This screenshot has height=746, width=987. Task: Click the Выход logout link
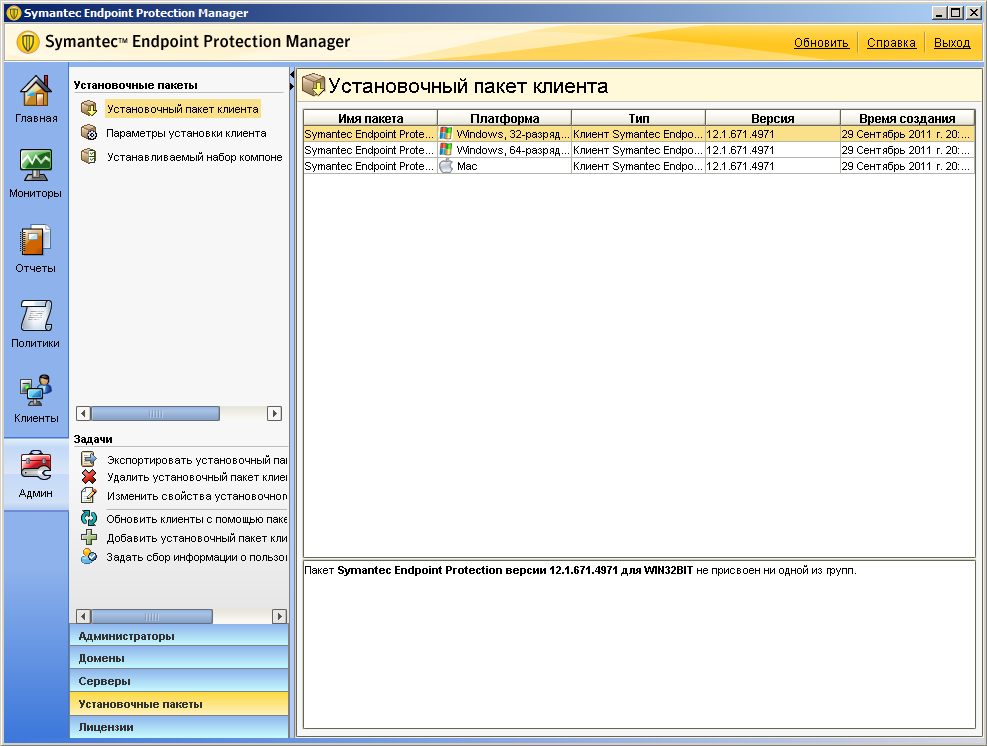[952, 43]
